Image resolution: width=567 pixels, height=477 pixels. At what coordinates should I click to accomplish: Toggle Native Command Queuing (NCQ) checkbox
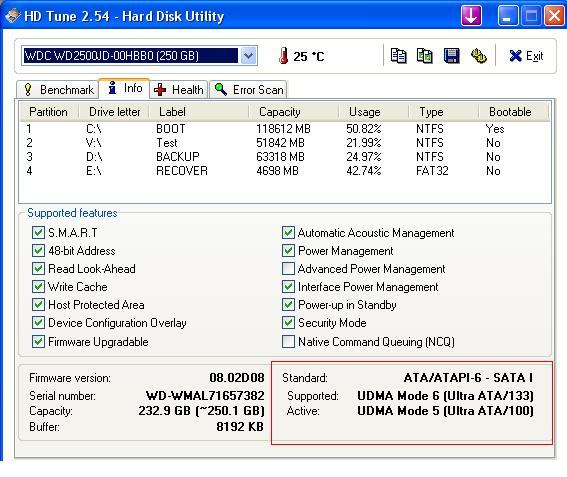tap(288, 341)
